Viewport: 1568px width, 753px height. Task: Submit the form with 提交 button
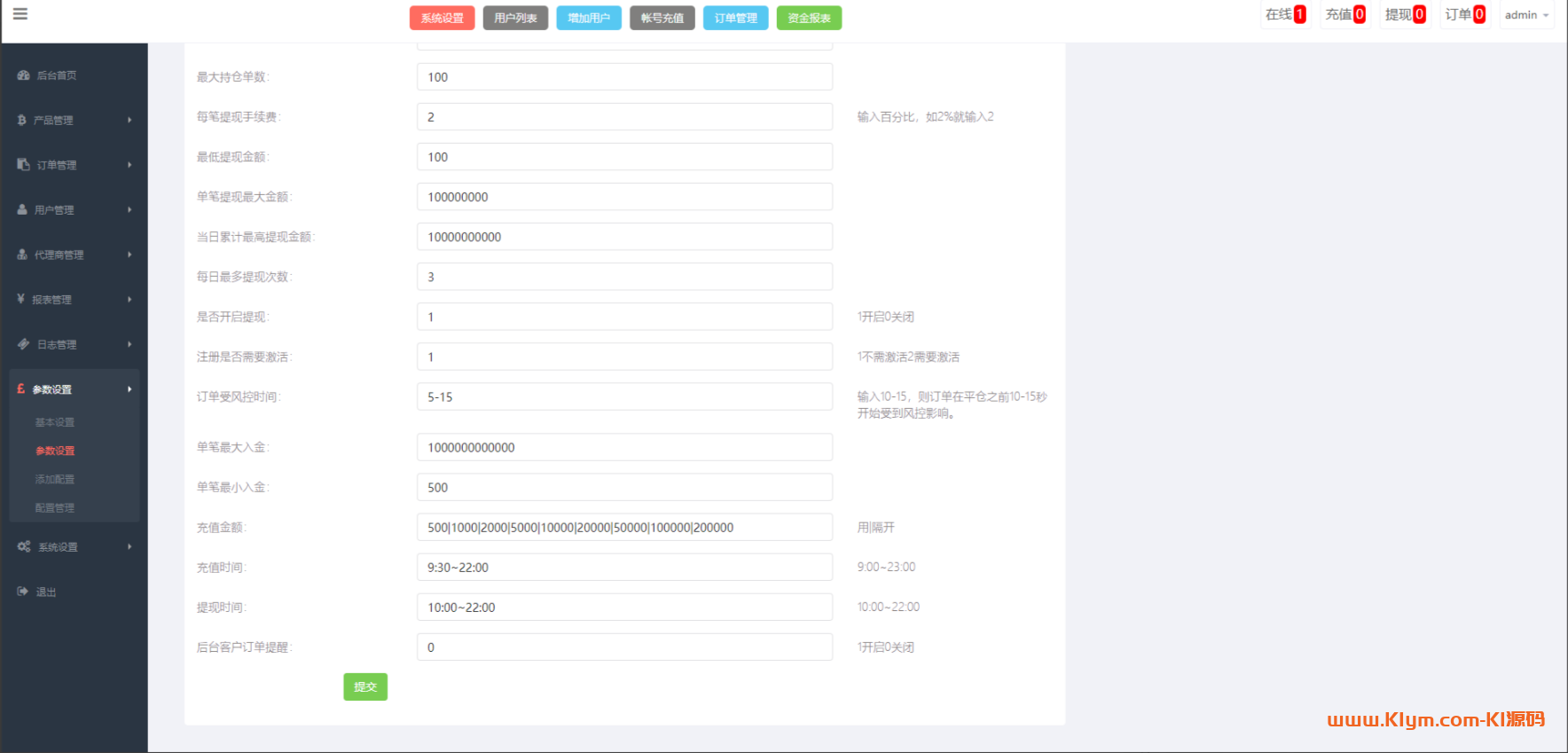[365, 686]
